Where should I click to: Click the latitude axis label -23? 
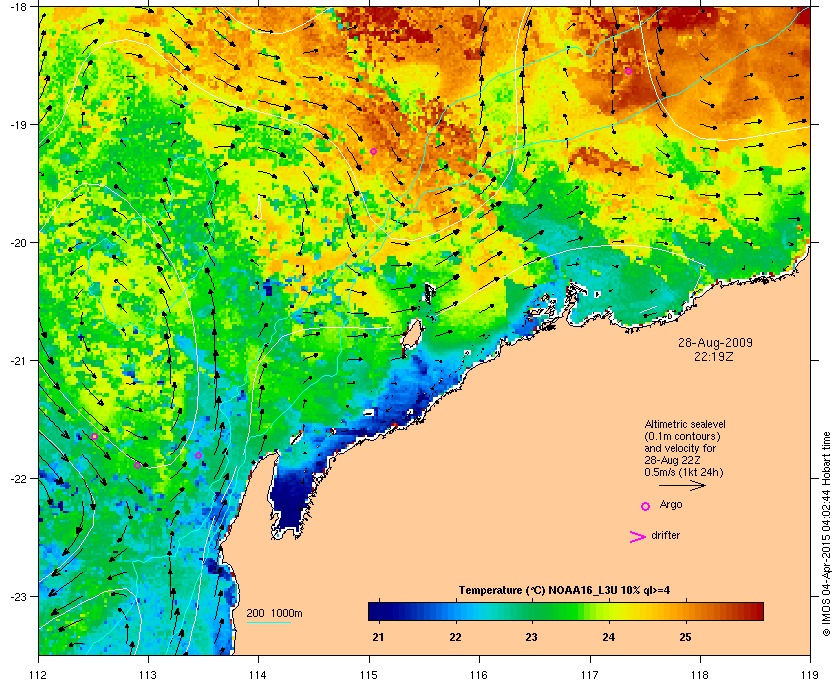(17, 596)
